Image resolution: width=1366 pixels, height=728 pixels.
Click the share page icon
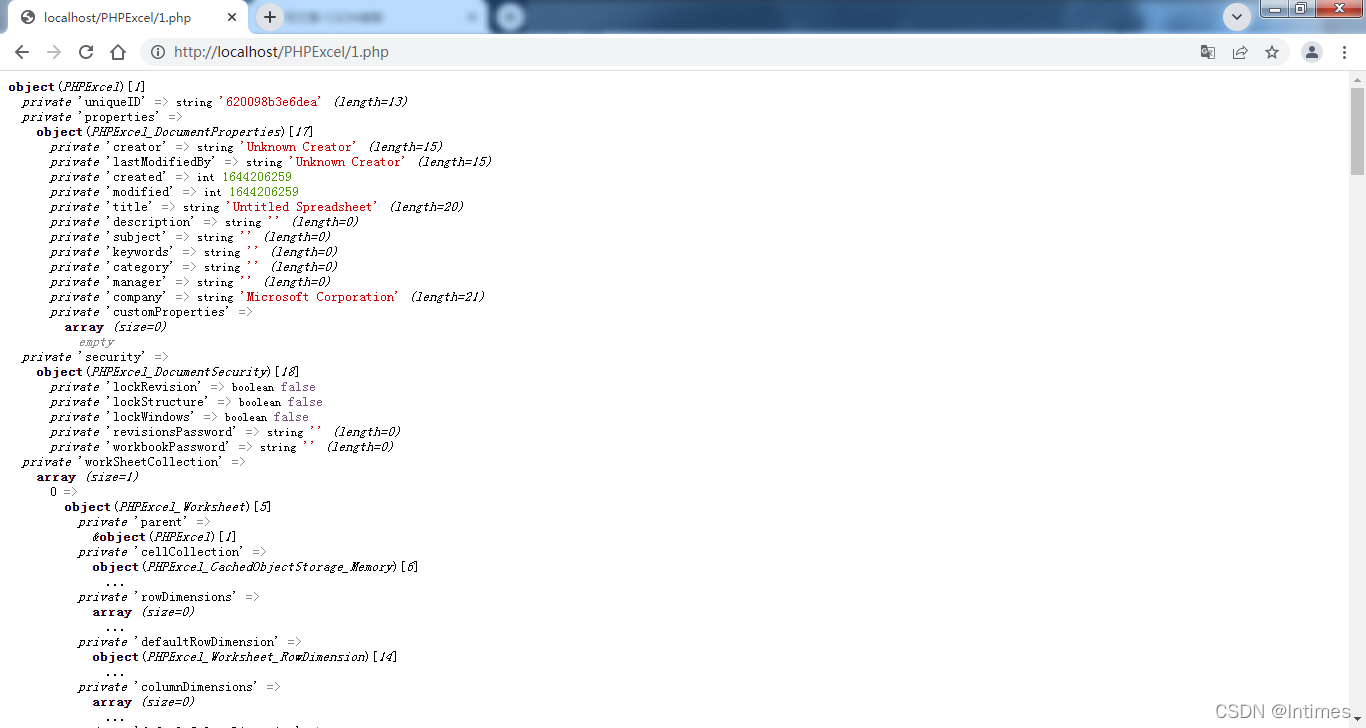1240,52
